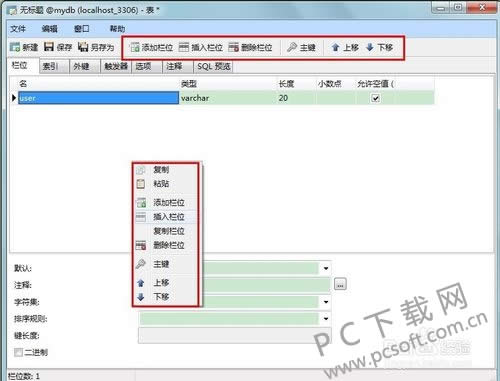This screenshot has height=381, width=500.
Task: Click the 键长度 input field
Action: pos(235,335)
